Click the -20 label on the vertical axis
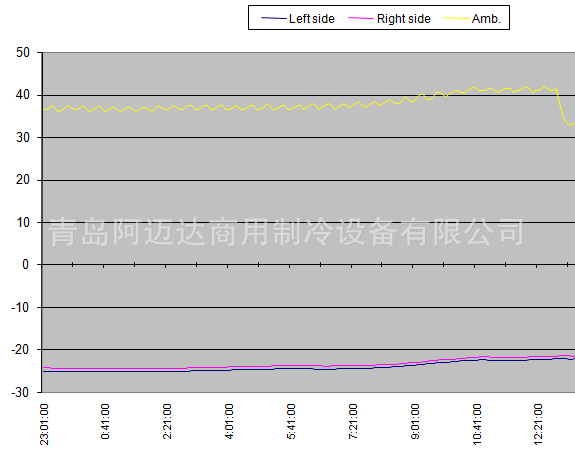Screen dimensions: 575x454 tap(21, 349)
